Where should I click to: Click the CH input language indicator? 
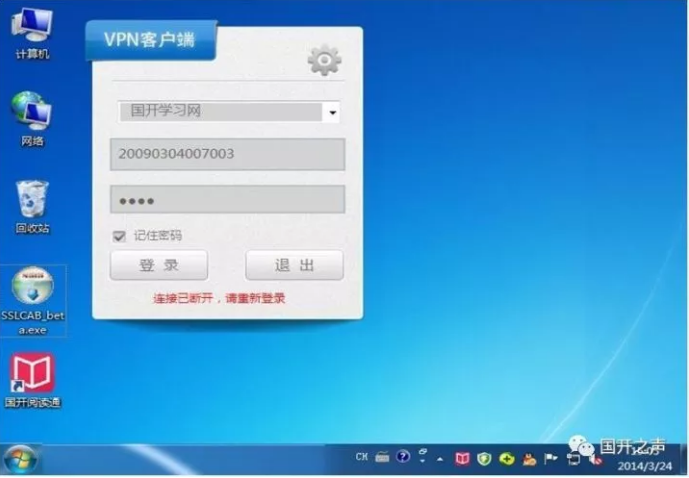(362, 457)
